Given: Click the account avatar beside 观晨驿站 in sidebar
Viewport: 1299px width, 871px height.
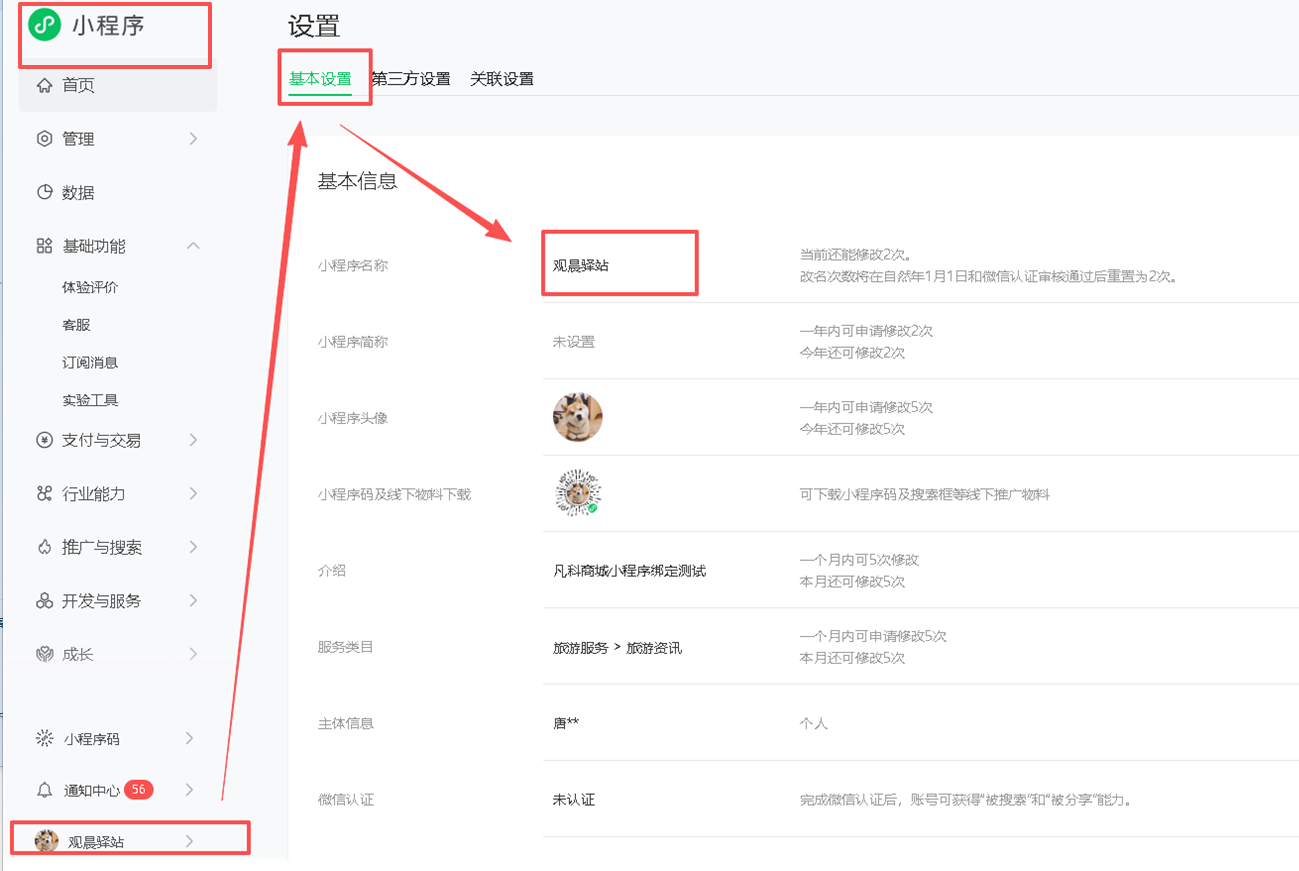Looking at the screenshot, I should tap(46, 841).
